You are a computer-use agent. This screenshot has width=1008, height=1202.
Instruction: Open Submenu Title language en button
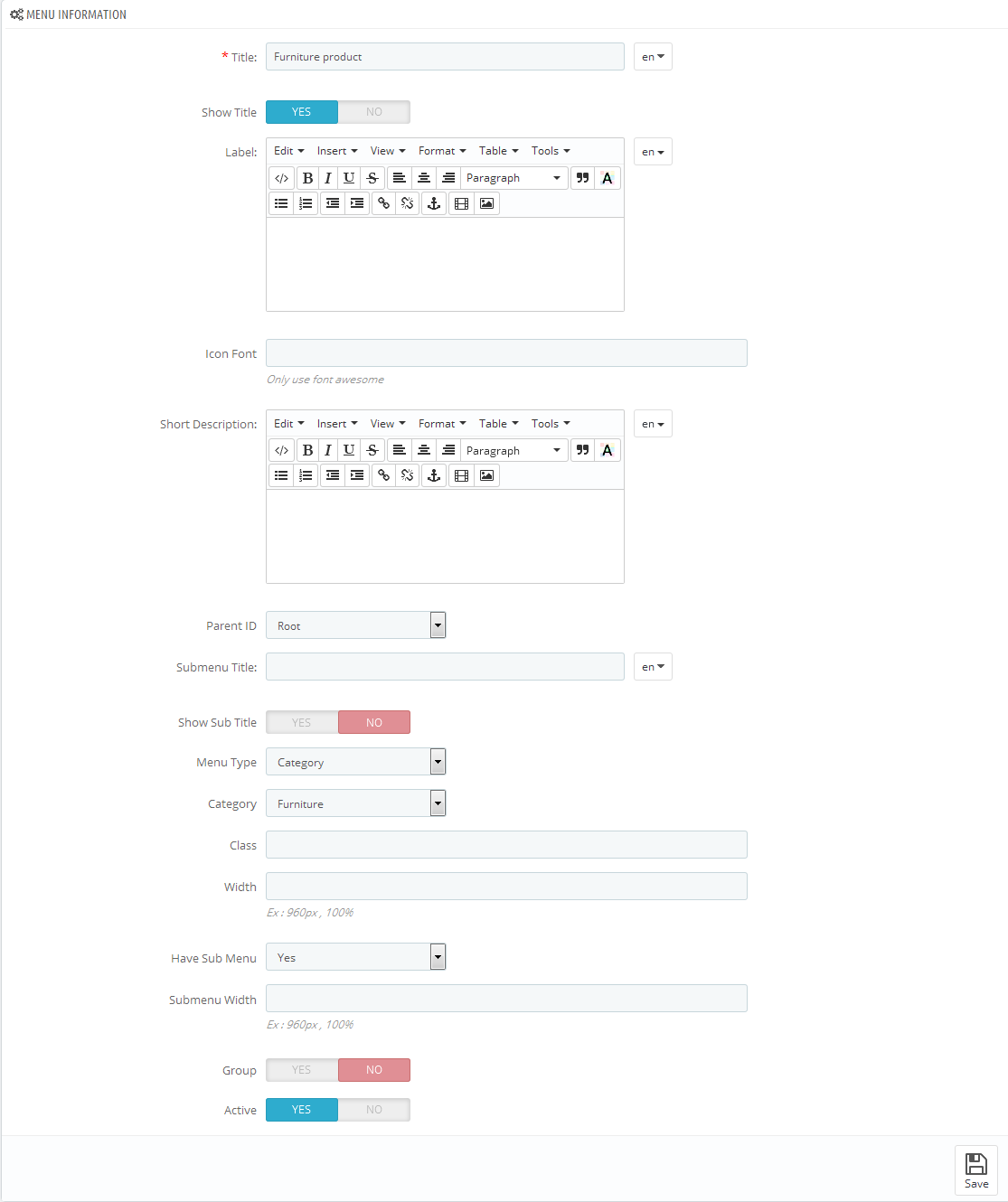pos(653,667)
